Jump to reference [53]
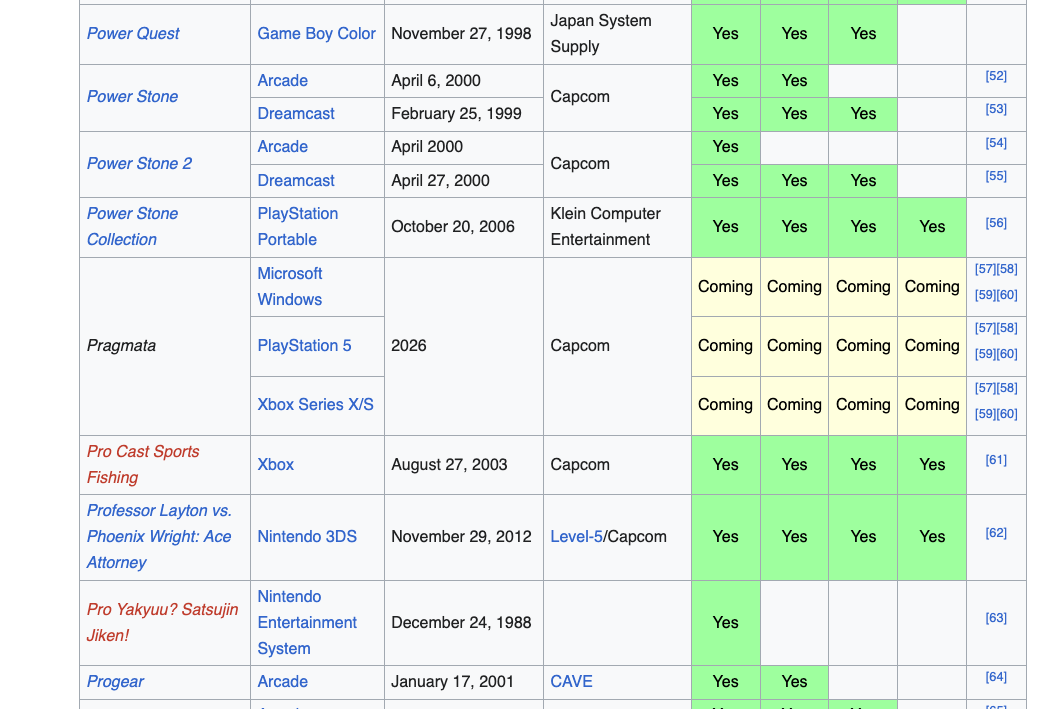1056x709 pixels. click(x=996, y=109)
